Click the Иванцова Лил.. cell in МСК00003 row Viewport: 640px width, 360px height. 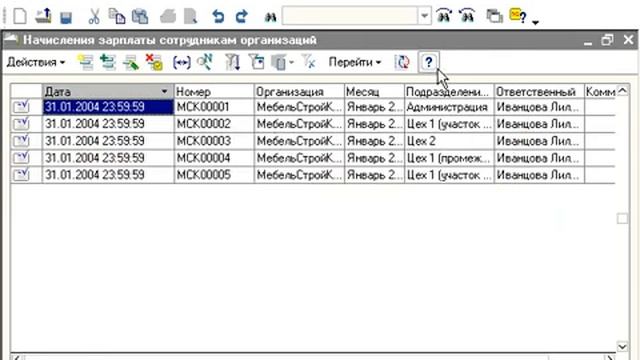[539, 141]
